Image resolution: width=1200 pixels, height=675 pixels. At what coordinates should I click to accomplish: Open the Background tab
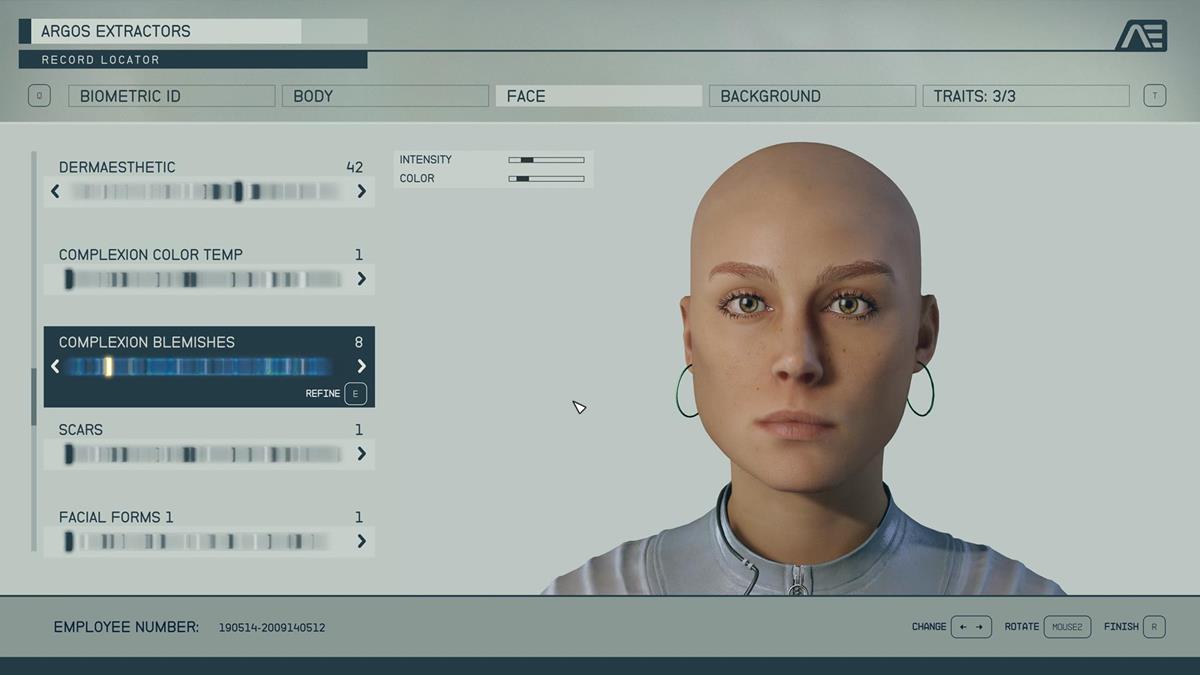(811, 95)
